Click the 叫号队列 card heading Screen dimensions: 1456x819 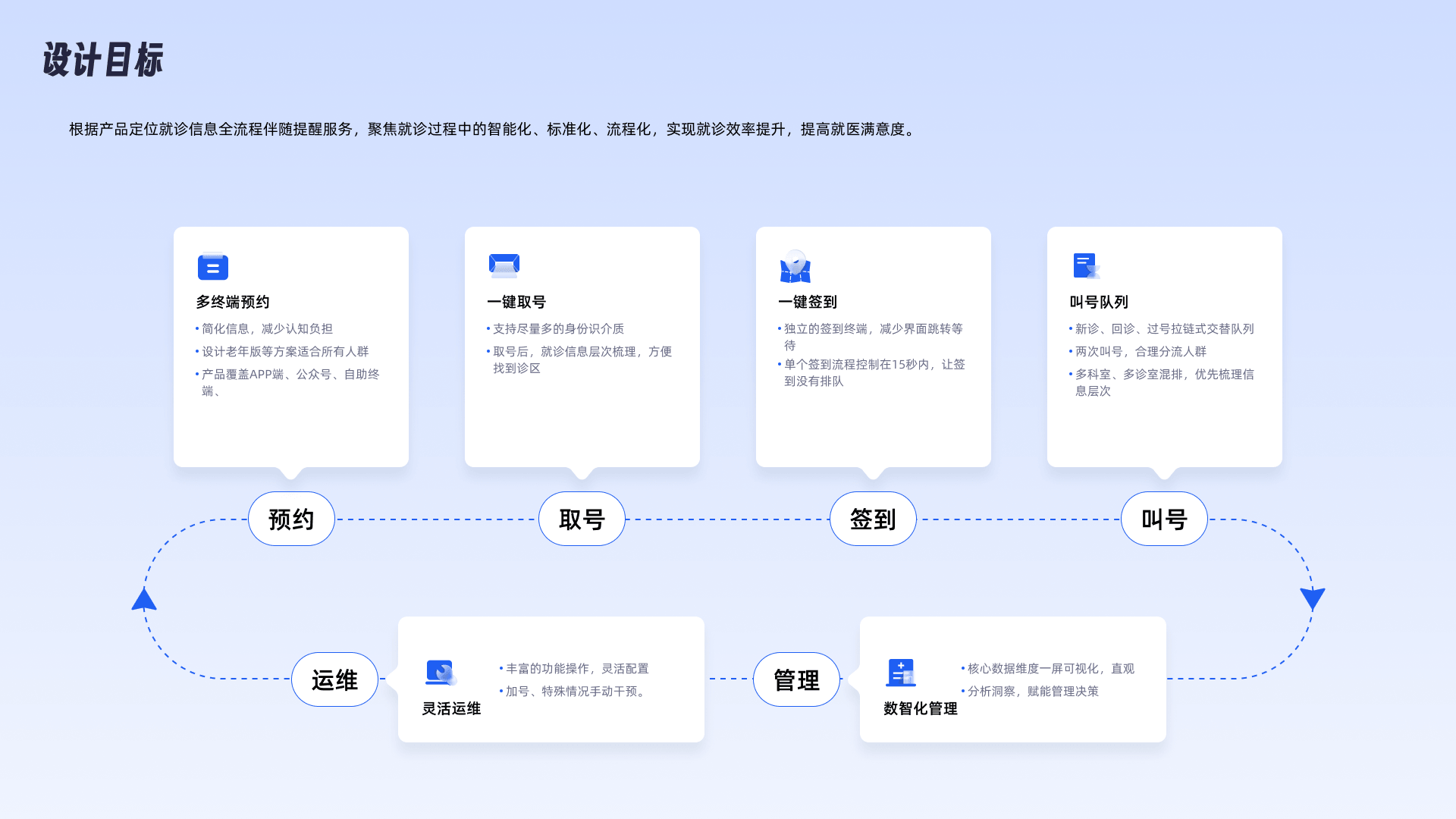[x=1099, y=302]
